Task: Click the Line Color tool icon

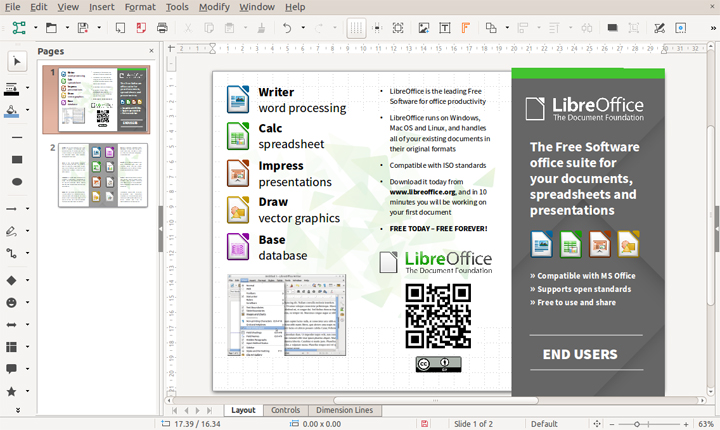Action: point(11,89)
